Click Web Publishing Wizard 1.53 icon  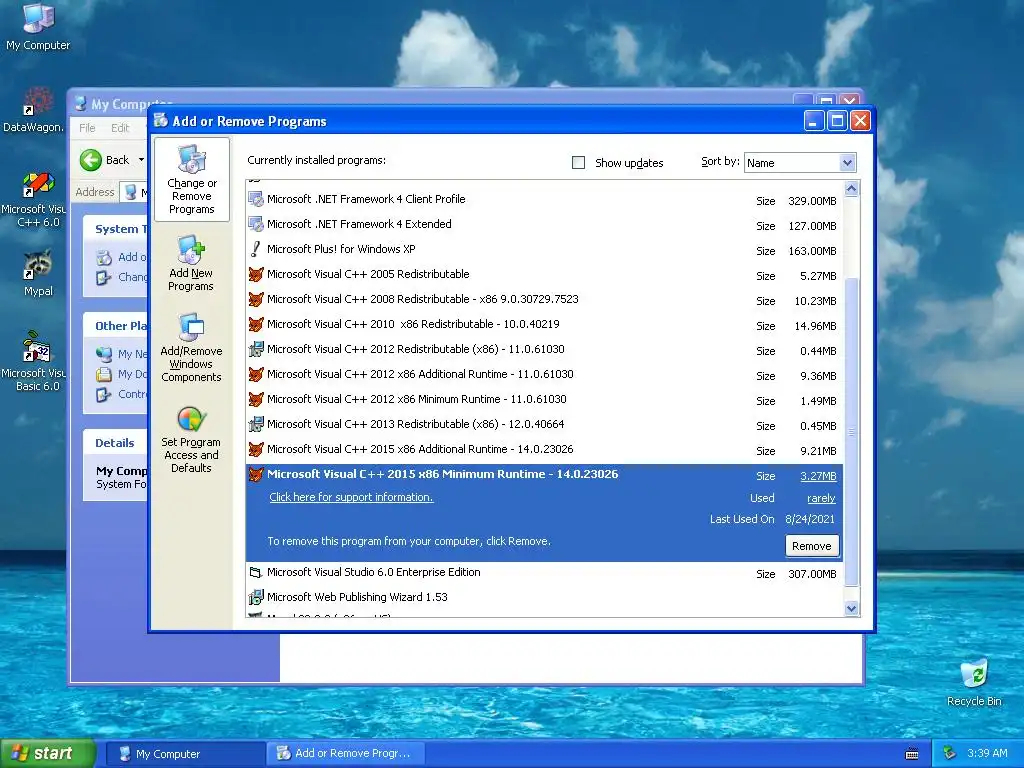tap(256, 597)
